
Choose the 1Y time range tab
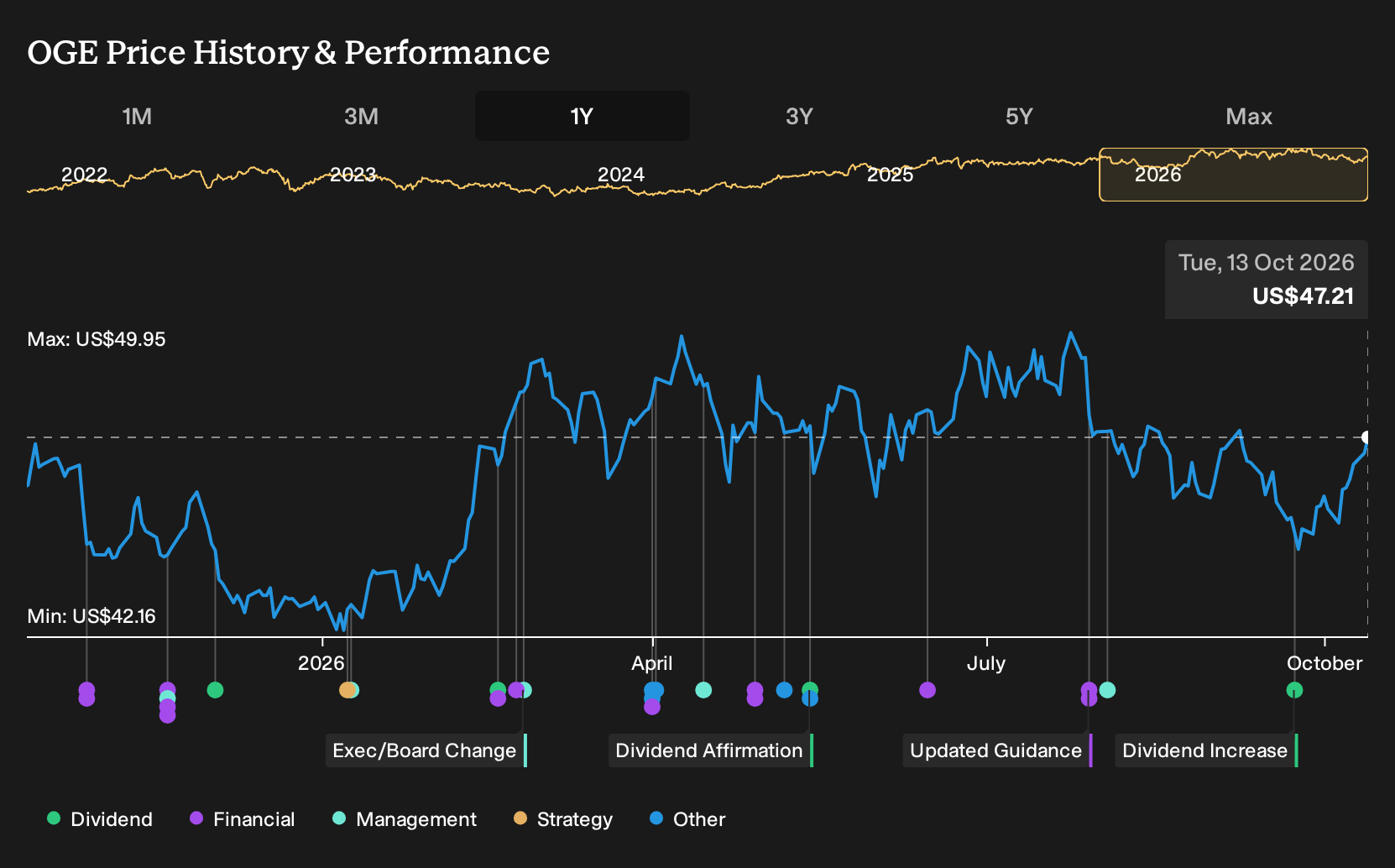583,116
